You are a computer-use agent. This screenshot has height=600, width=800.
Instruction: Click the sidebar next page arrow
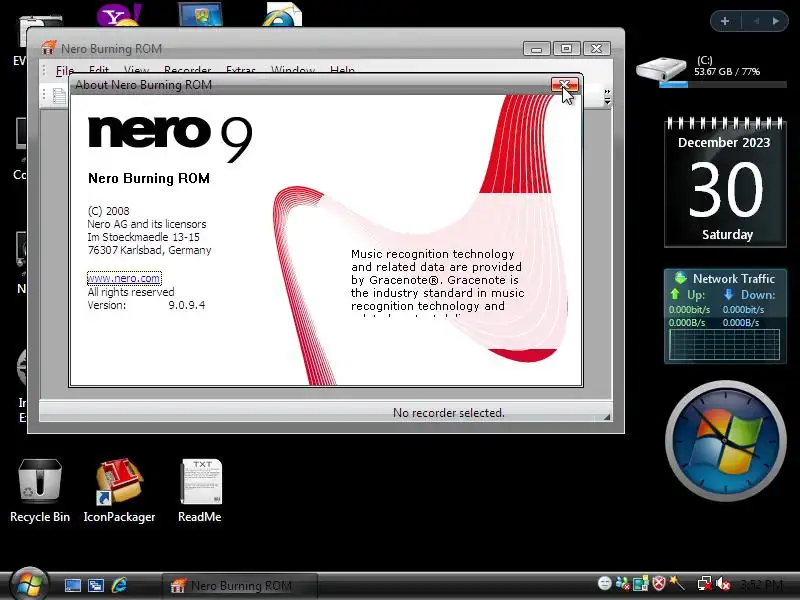click(776, 21)
